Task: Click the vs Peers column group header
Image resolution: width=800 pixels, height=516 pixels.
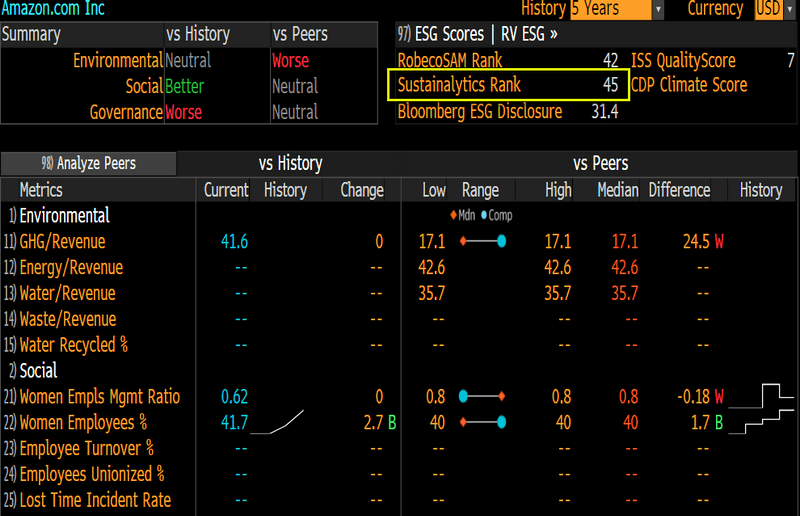Action: point(600,163)
